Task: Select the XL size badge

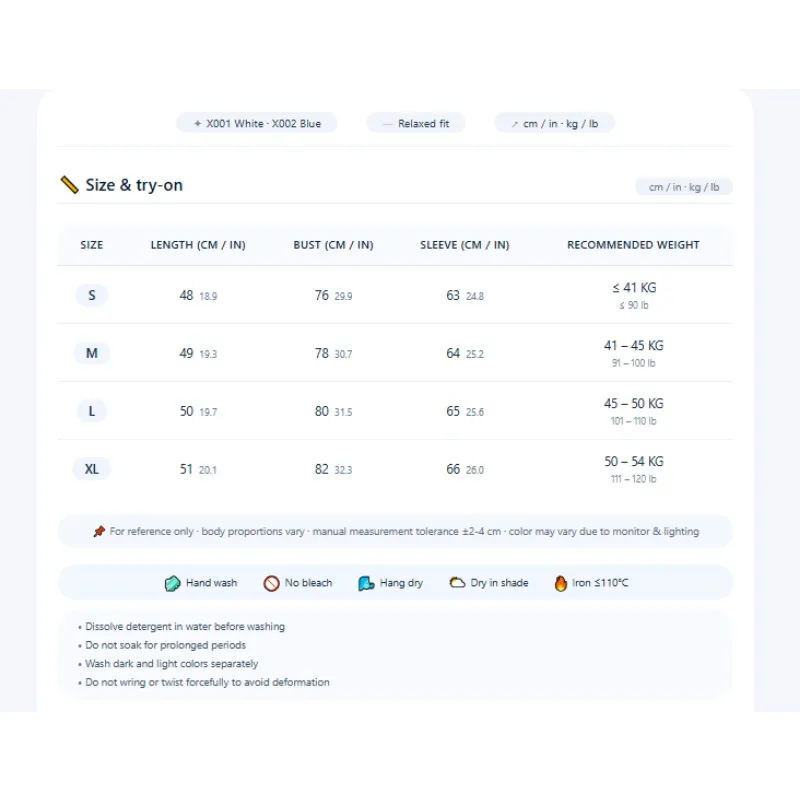Action: [92, 469]
